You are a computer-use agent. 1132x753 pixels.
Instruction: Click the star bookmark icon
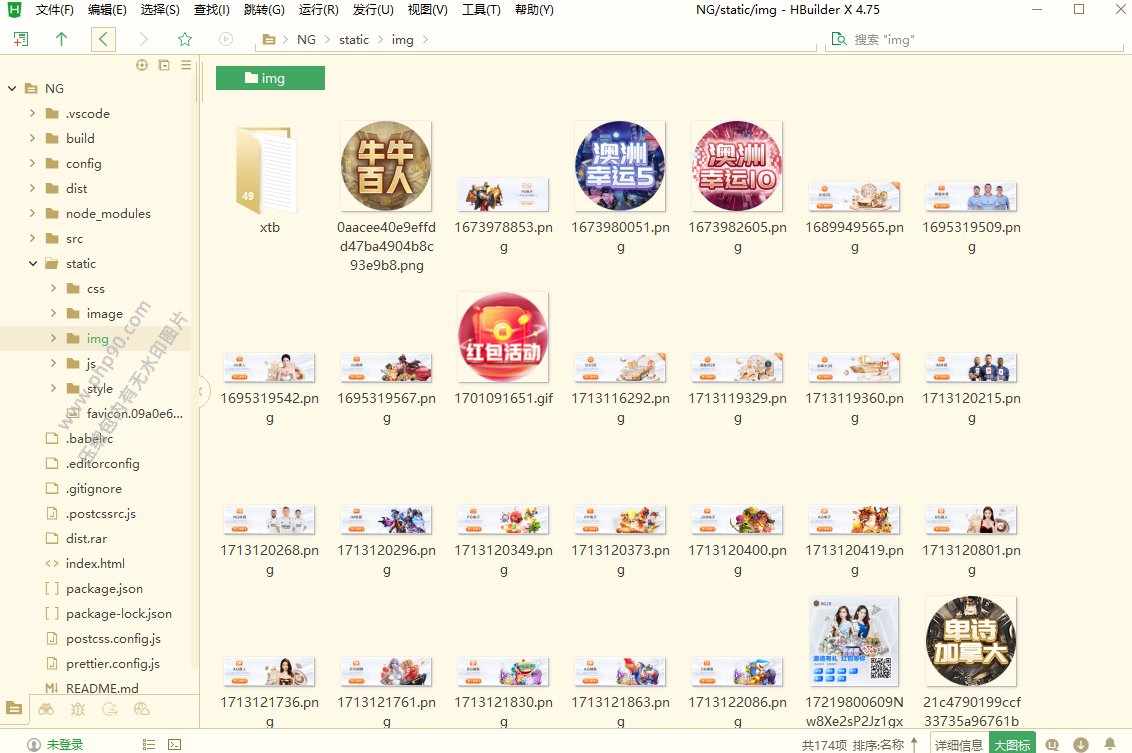185,39
